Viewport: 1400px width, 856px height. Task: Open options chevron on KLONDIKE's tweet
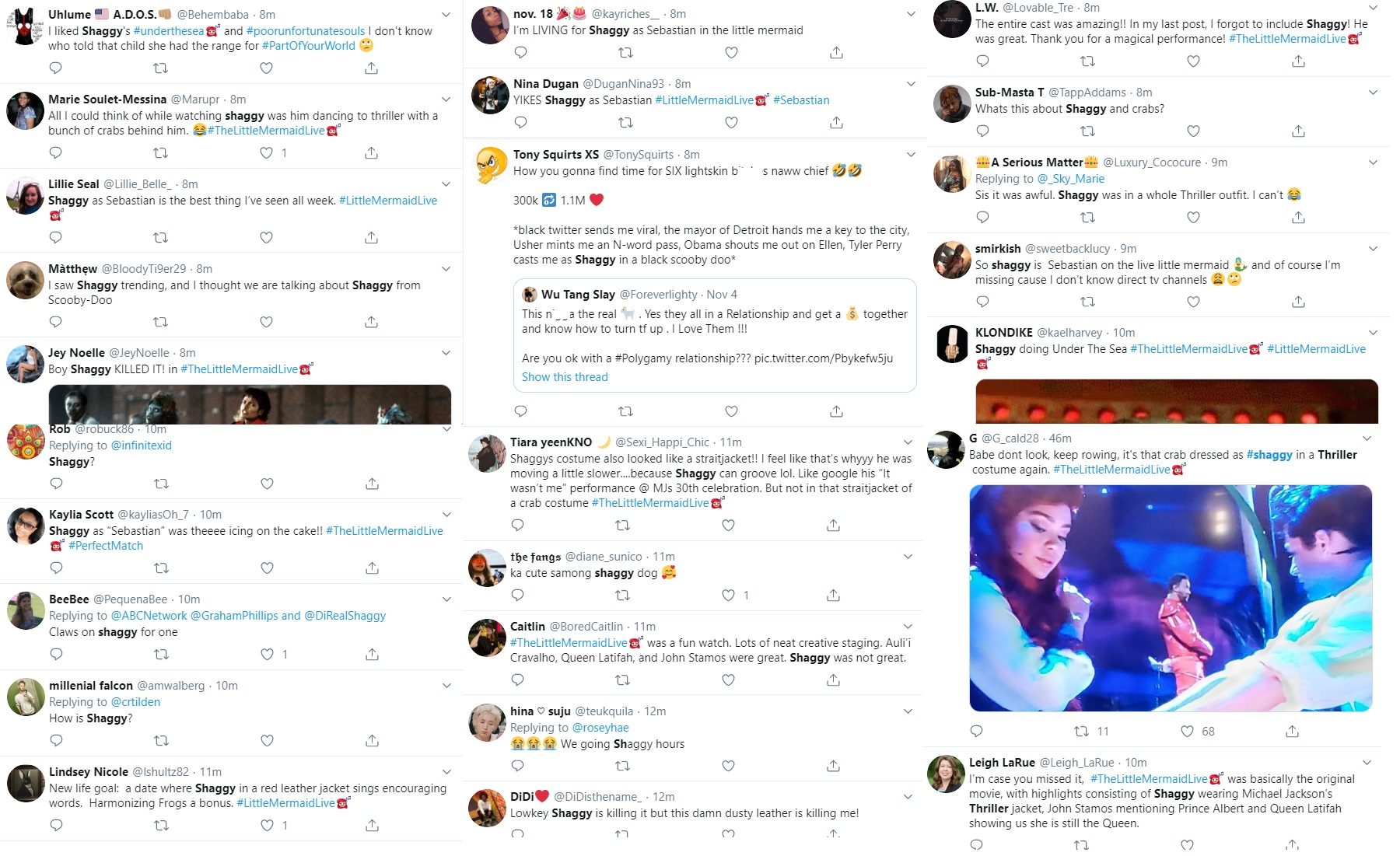click(1373, 332)
